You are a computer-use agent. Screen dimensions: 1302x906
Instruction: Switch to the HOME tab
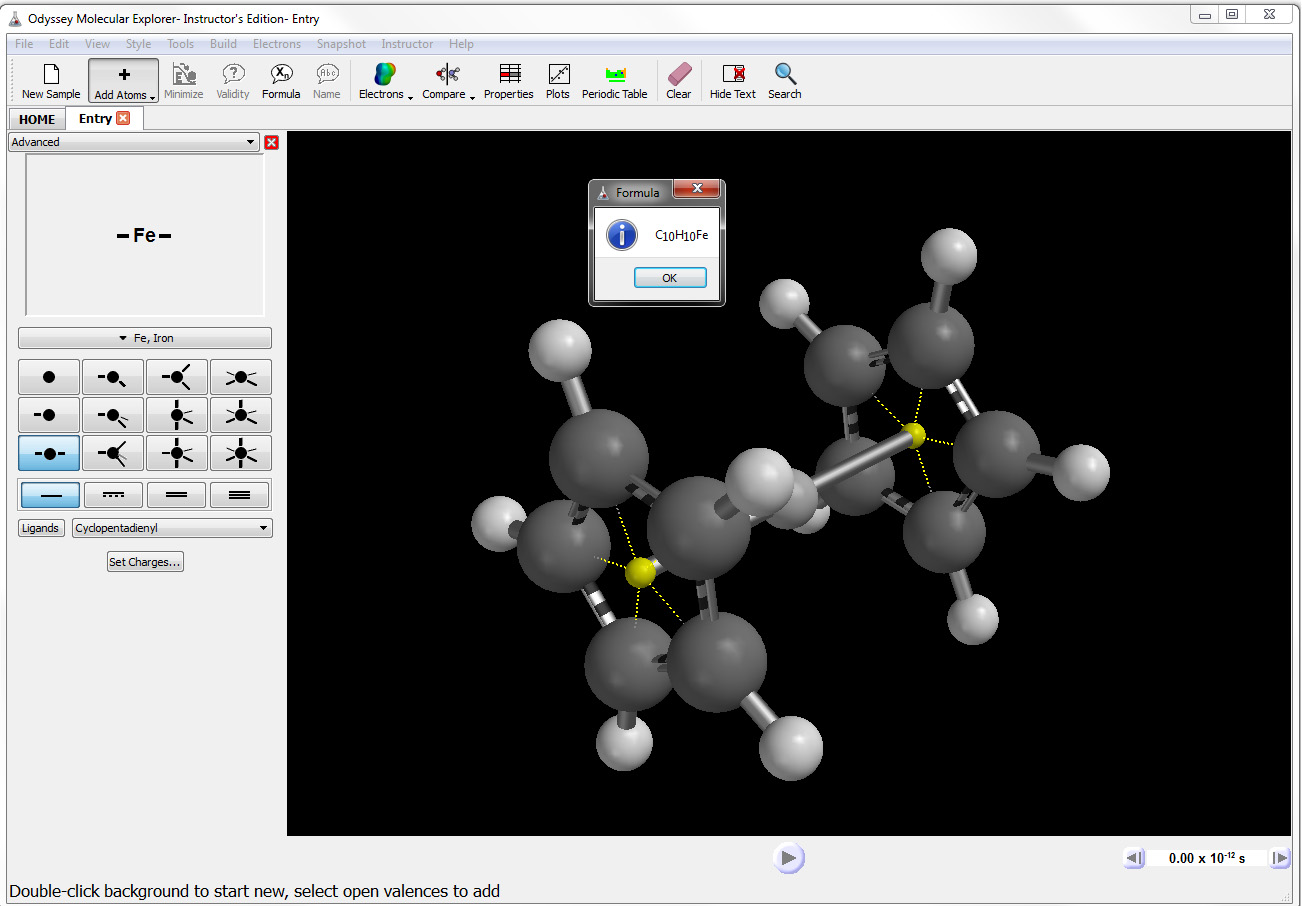tap(37, 119)
